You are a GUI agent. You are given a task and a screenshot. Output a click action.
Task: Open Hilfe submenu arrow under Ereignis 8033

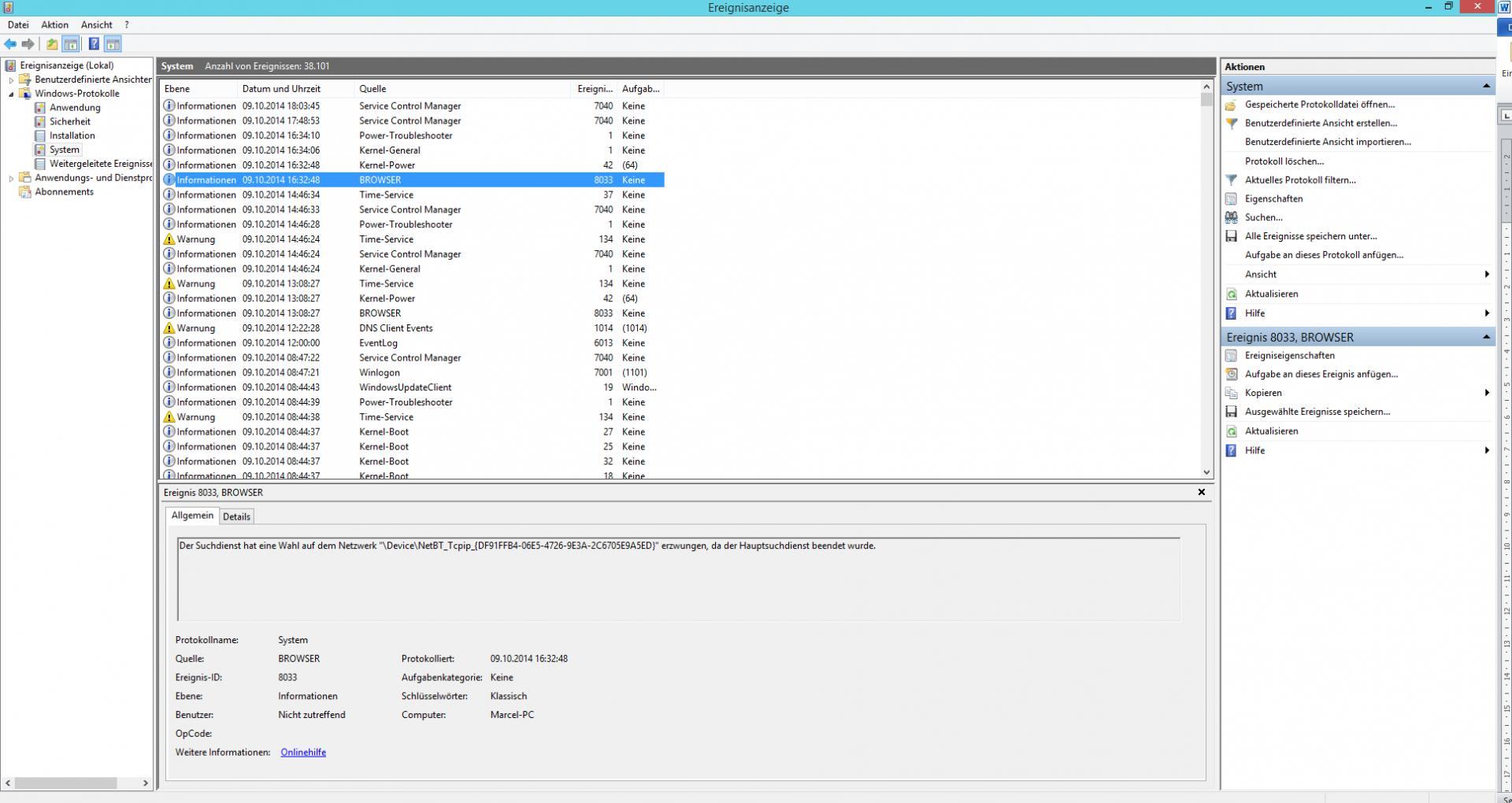(x=1487, y=450)
